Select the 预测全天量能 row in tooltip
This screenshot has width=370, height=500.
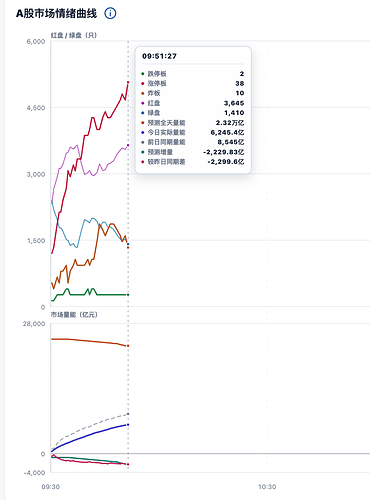pos(193,123)
